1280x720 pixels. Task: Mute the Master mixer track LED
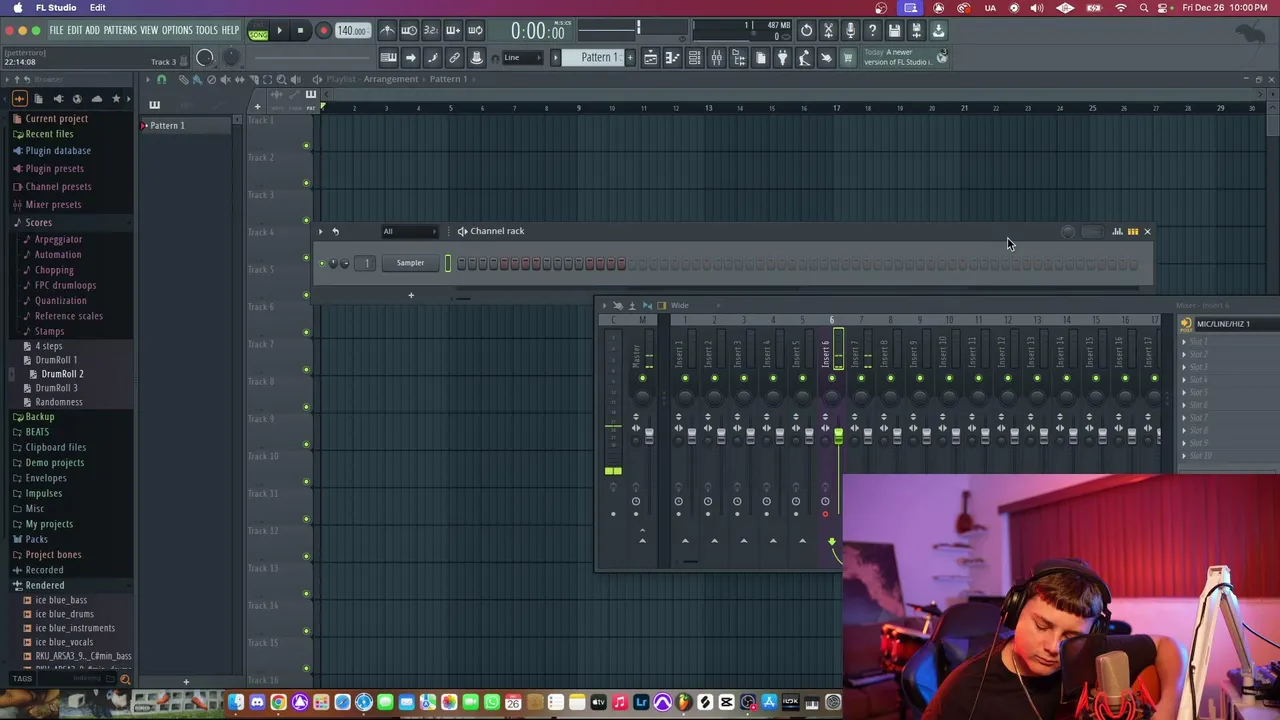click(x=642, y=378)
